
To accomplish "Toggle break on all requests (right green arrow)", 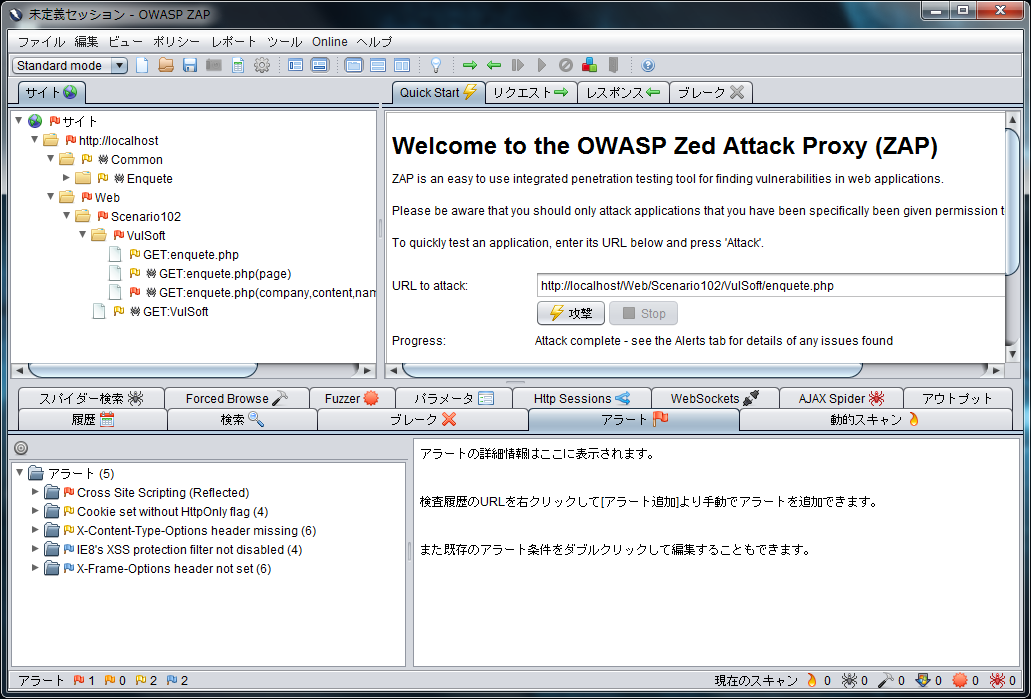I will (x=469, y=65).
